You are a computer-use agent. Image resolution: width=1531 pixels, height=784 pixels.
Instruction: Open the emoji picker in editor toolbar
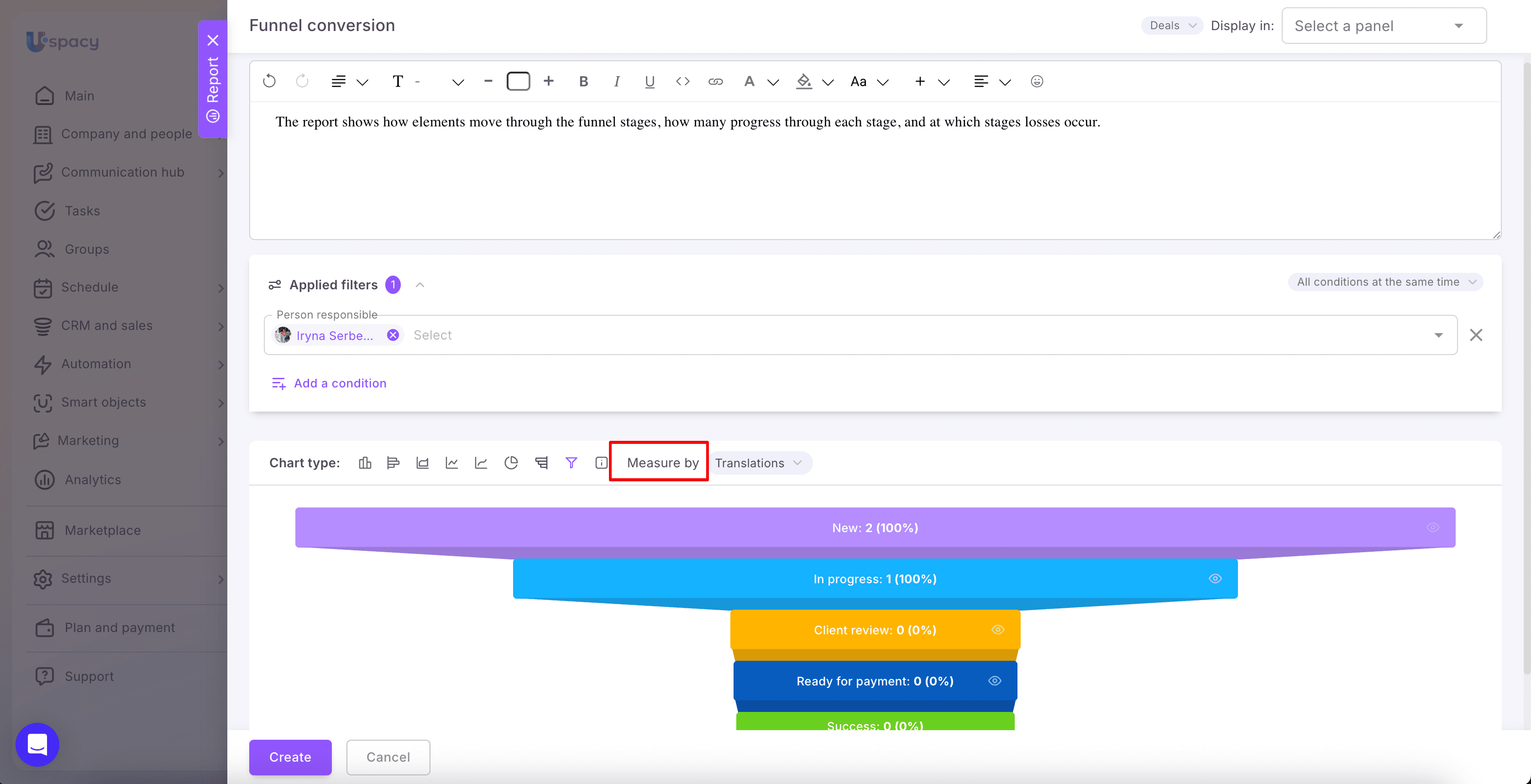(x=1037, y=81)
